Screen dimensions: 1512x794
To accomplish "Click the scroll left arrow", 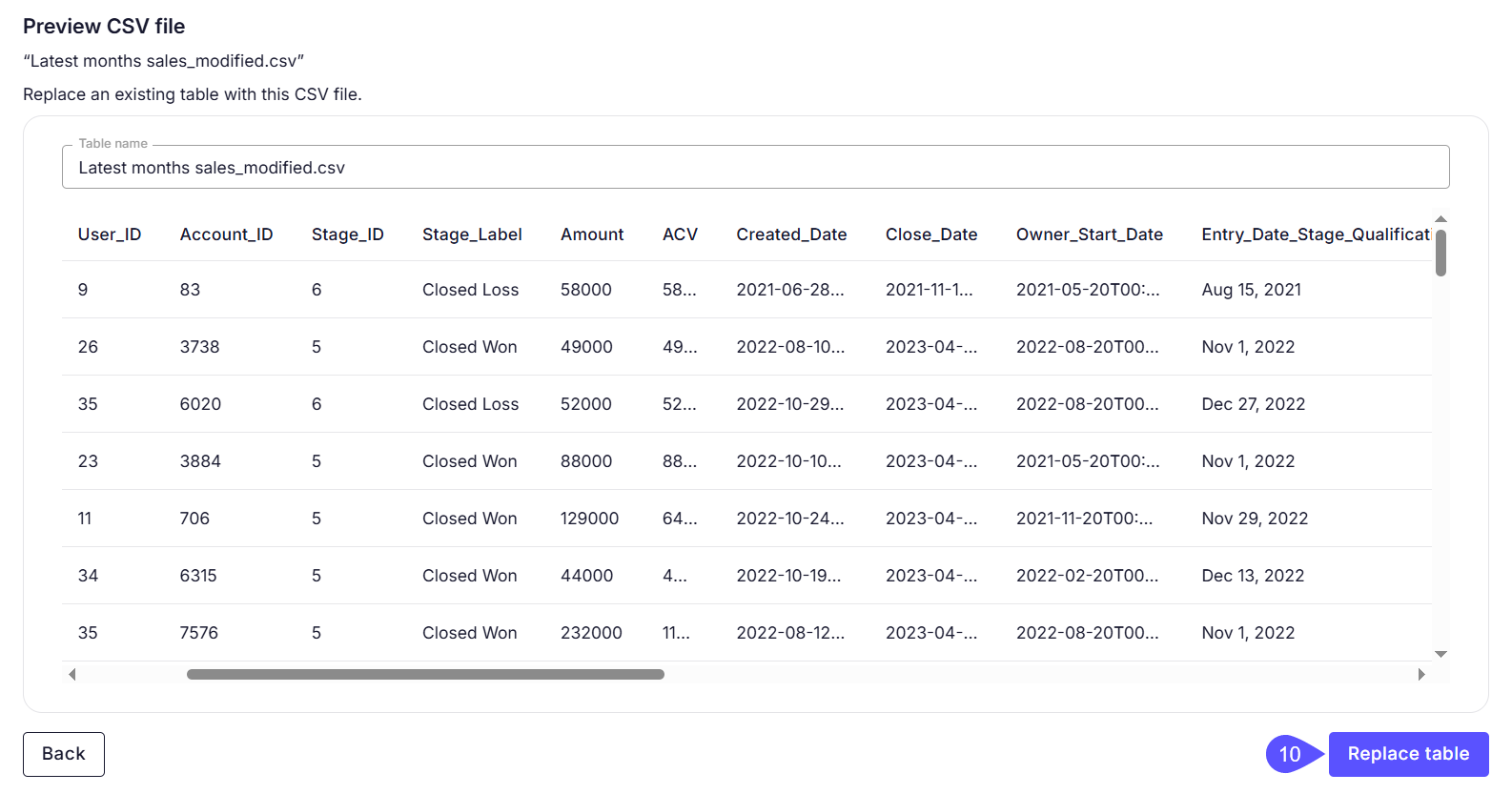I will tap(72, 674).
